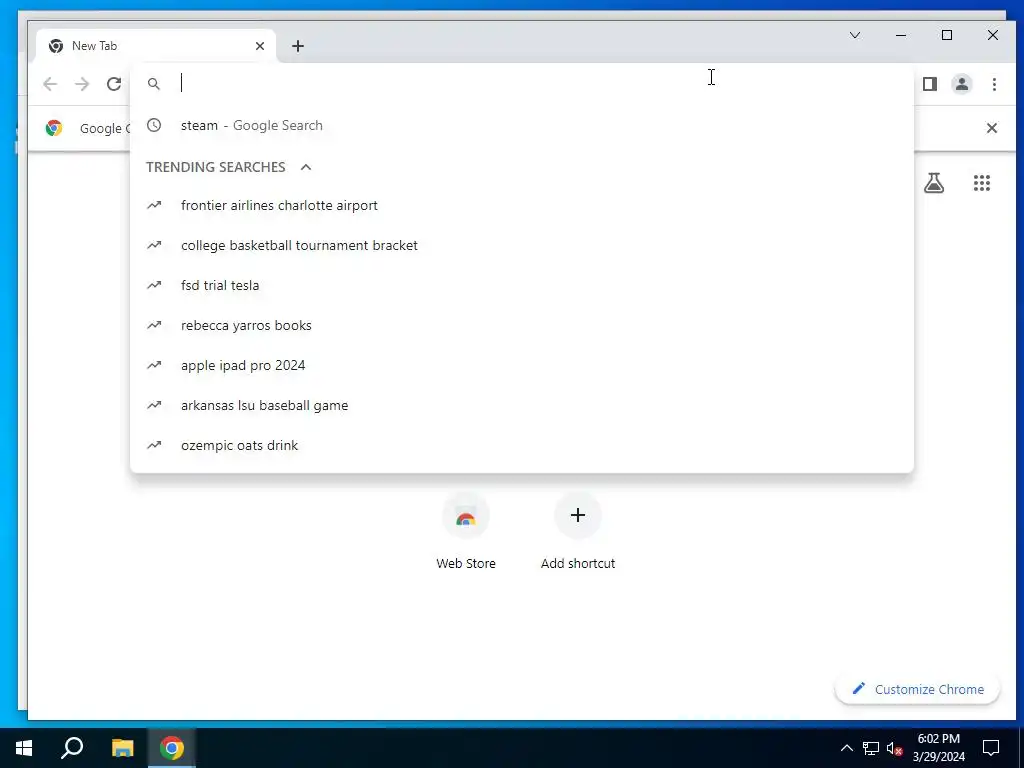Open the Search Labs flask icon

[x=934, y=183]
